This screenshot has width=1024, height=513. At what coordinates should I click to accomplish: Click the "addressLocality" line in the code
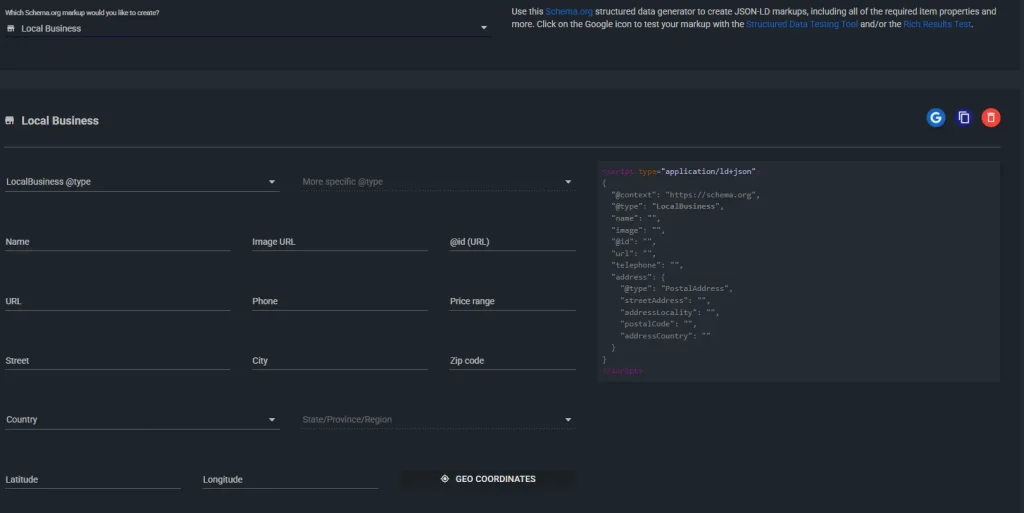[670, 312]
